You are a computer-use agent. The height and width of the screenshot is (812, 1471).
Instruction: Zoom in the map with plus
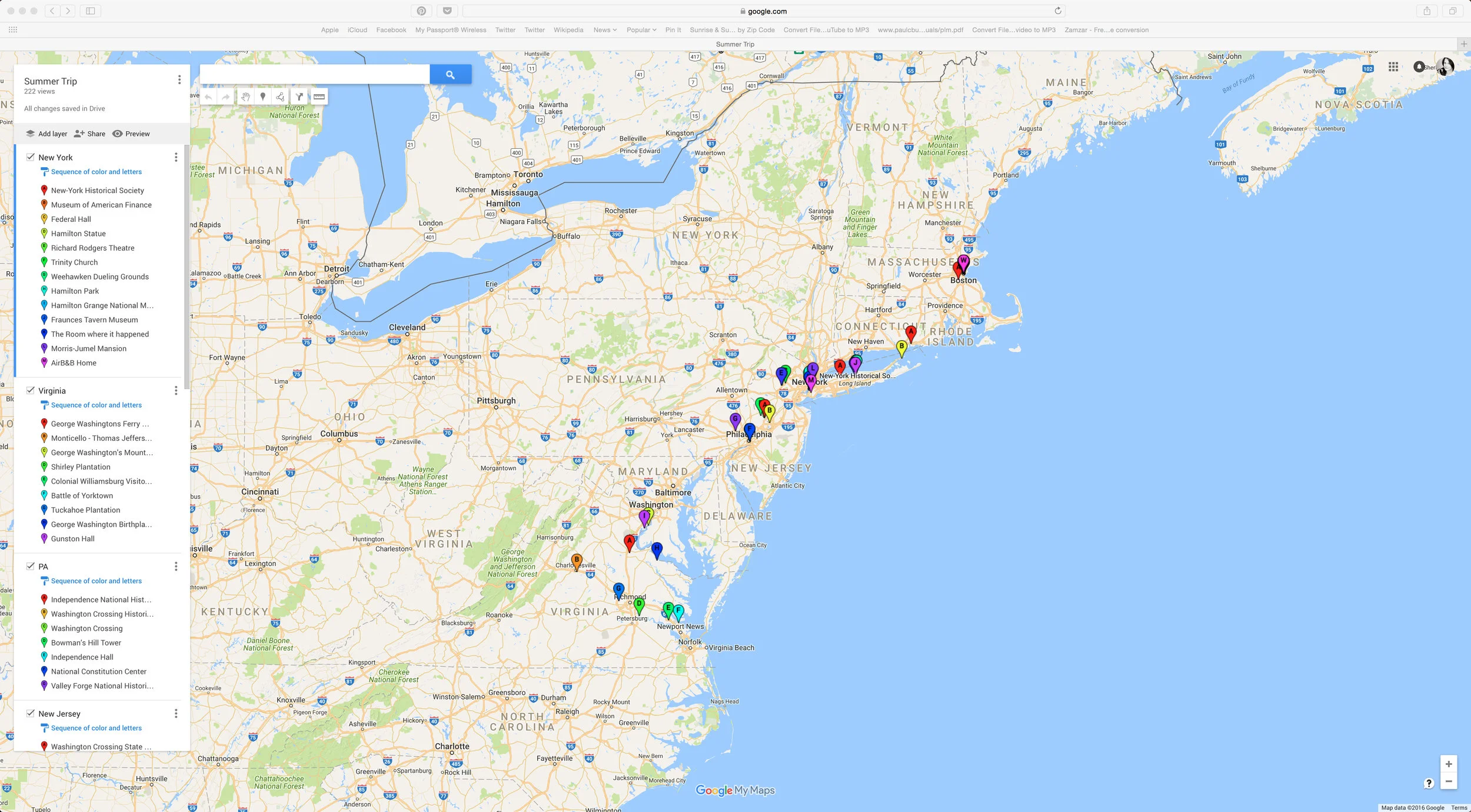coord(1449,764)
